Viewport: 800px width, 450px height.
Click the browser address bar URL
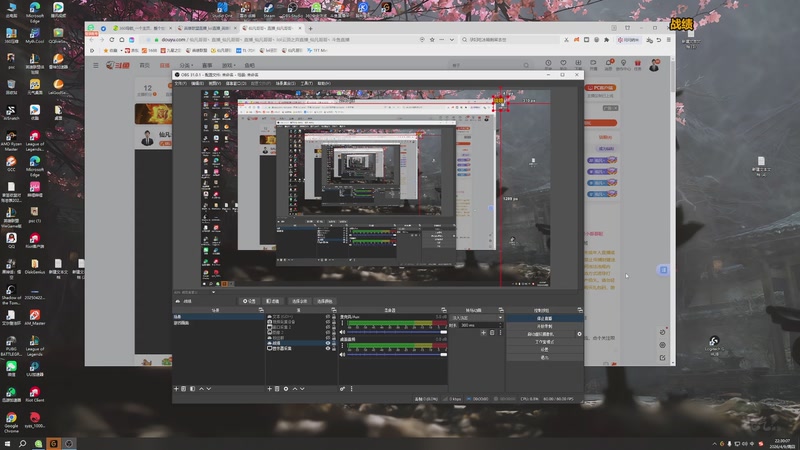tap(255, 39)
